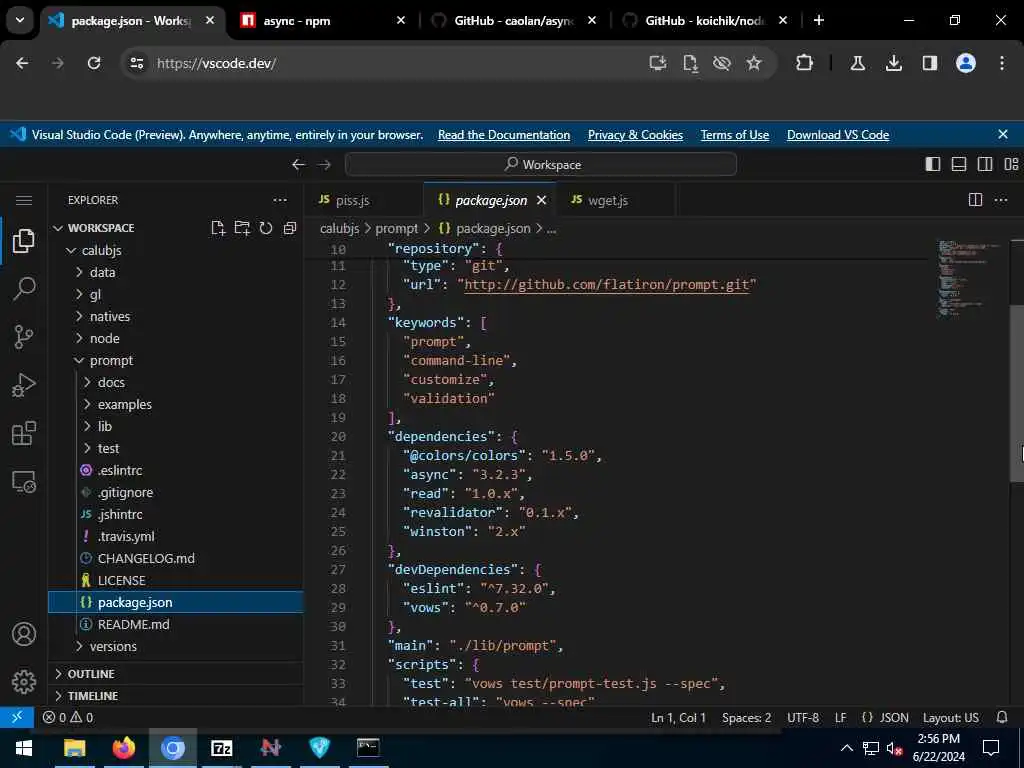Image resolution: width=1024 pixels, height=768 pixels.
Task: Change Spaces: 2 indentation setting
Action: 746,718
